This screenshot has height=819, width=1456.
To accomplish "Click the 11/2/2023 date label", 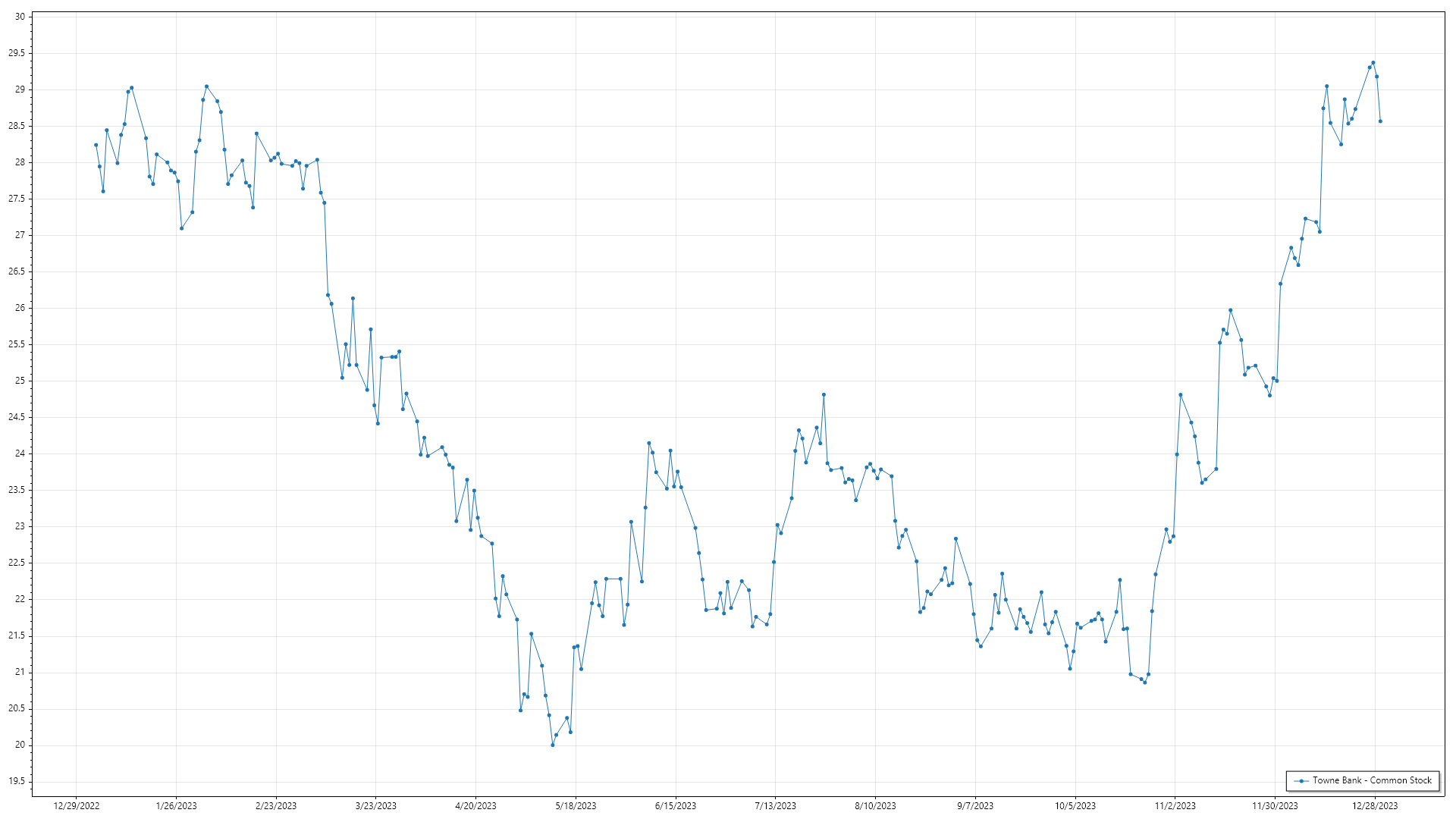I will click(x=1175, y=806).
